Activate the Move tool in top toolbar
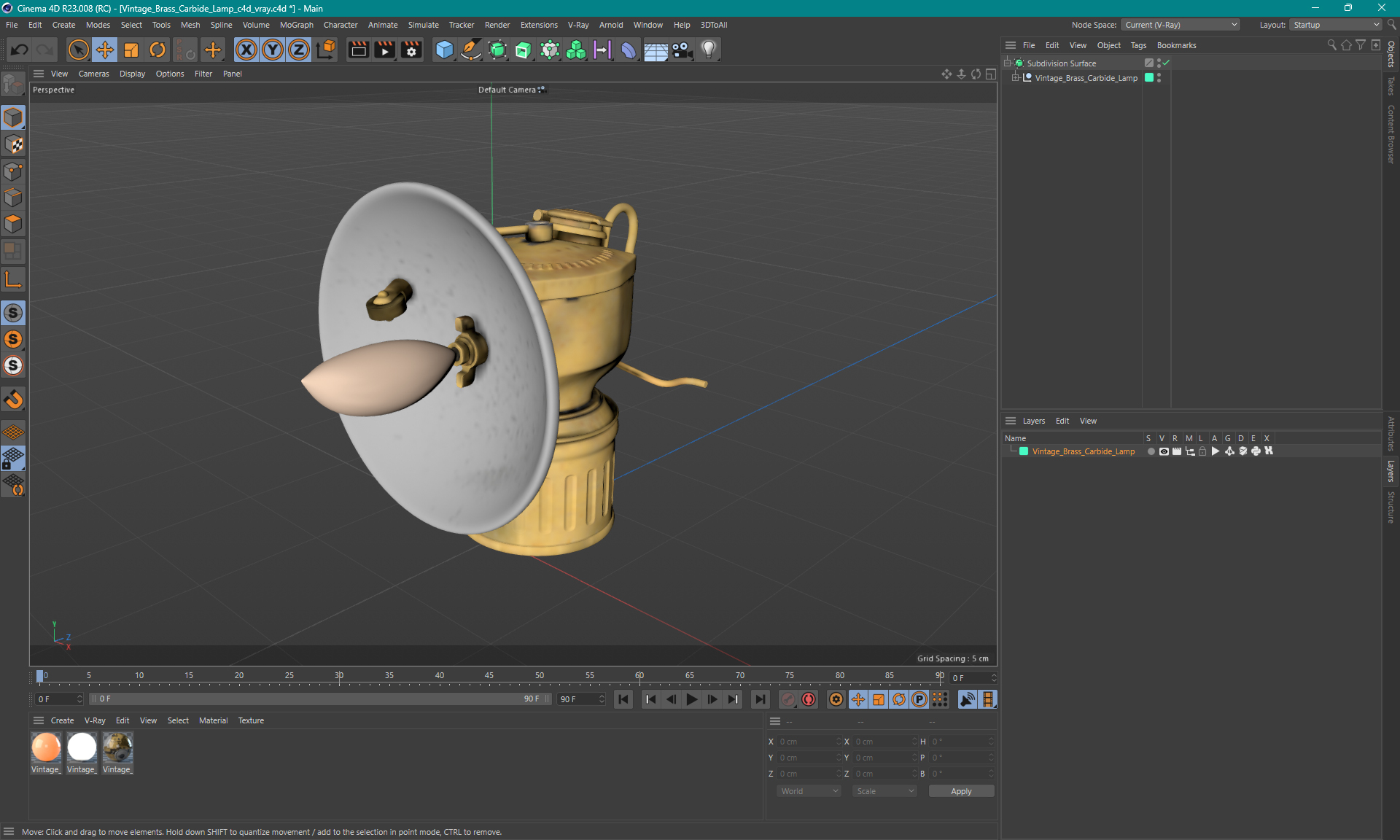Viewport: 1400px width, 840px height. (x=105, y=50)
